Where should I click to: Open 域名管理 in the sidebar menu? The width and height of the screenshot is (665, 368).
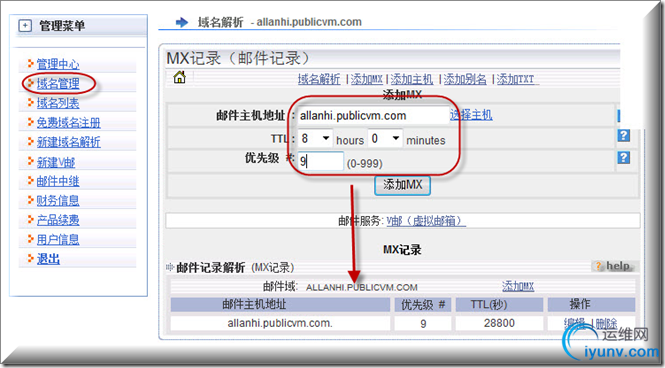point(58,84)
